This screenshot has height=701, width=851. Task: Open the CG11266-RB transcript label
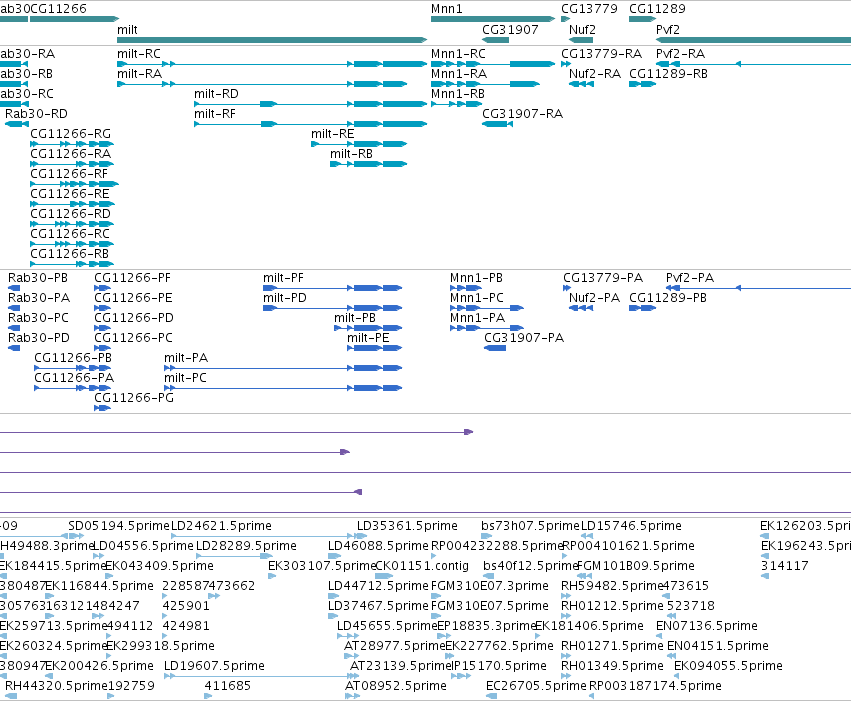point(69,254)
